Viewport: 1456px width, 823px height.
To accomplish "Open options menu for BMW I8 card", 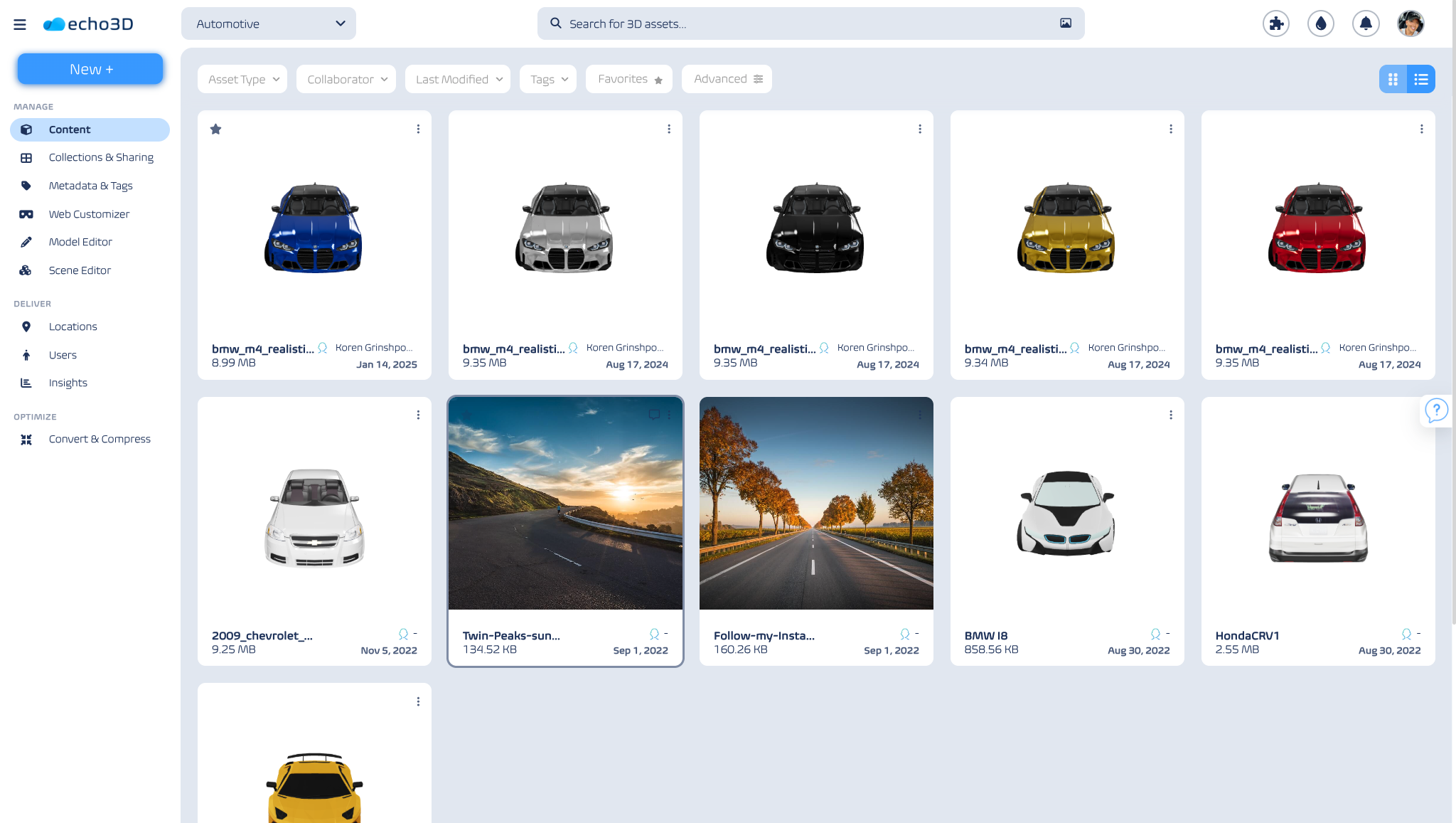I will 1171,415.
